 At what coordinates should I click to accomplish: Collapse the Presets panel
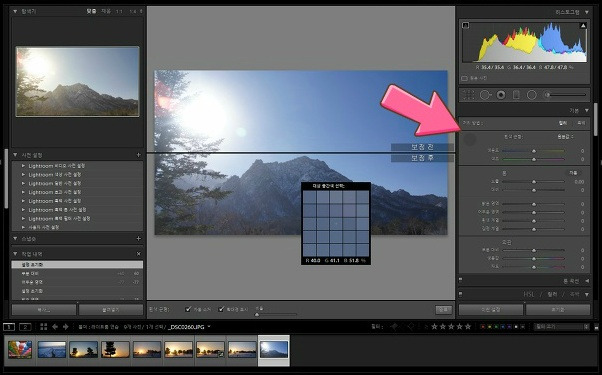point(15,155)
